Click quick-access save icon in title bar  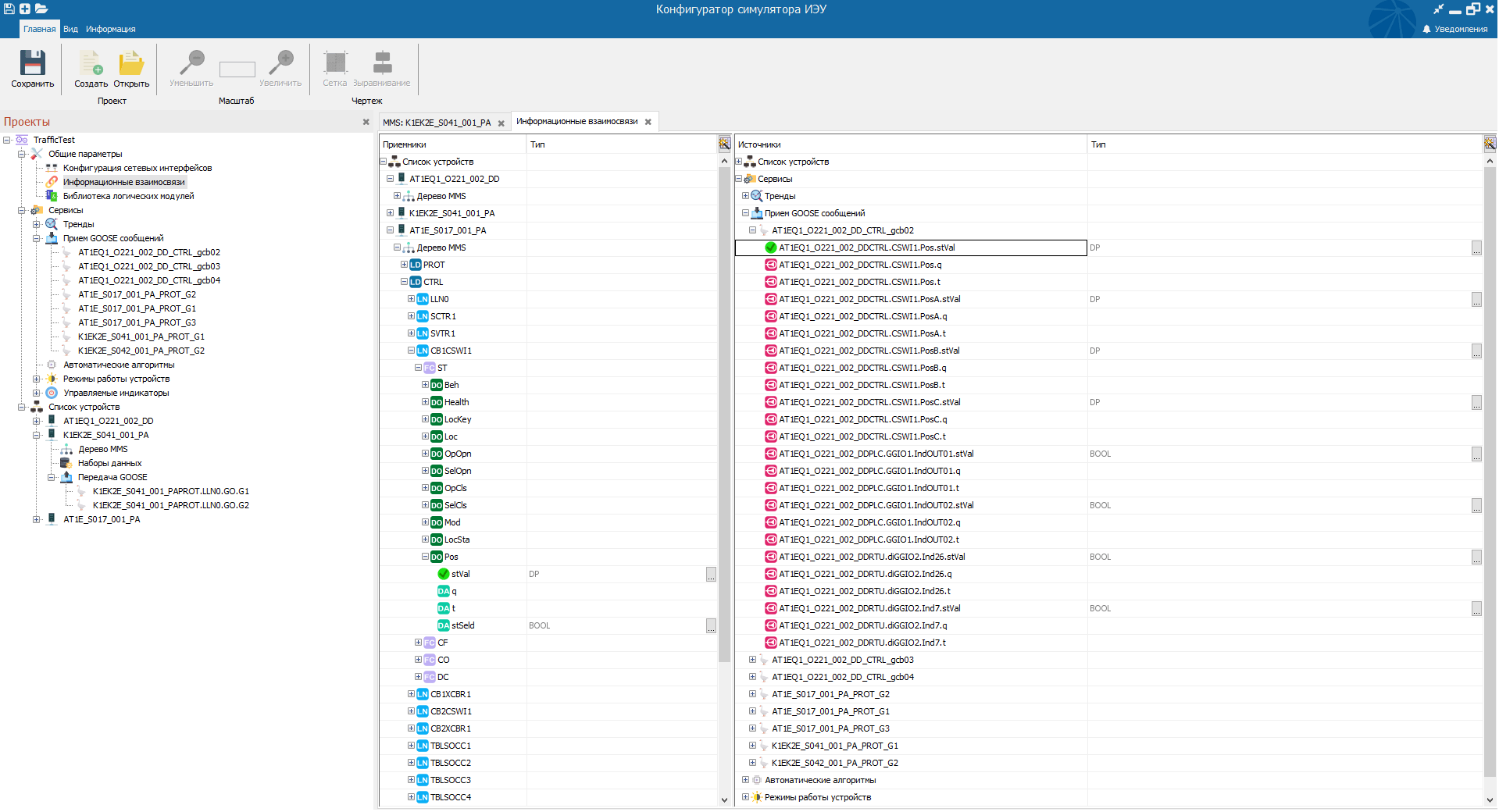coord(9,9)
